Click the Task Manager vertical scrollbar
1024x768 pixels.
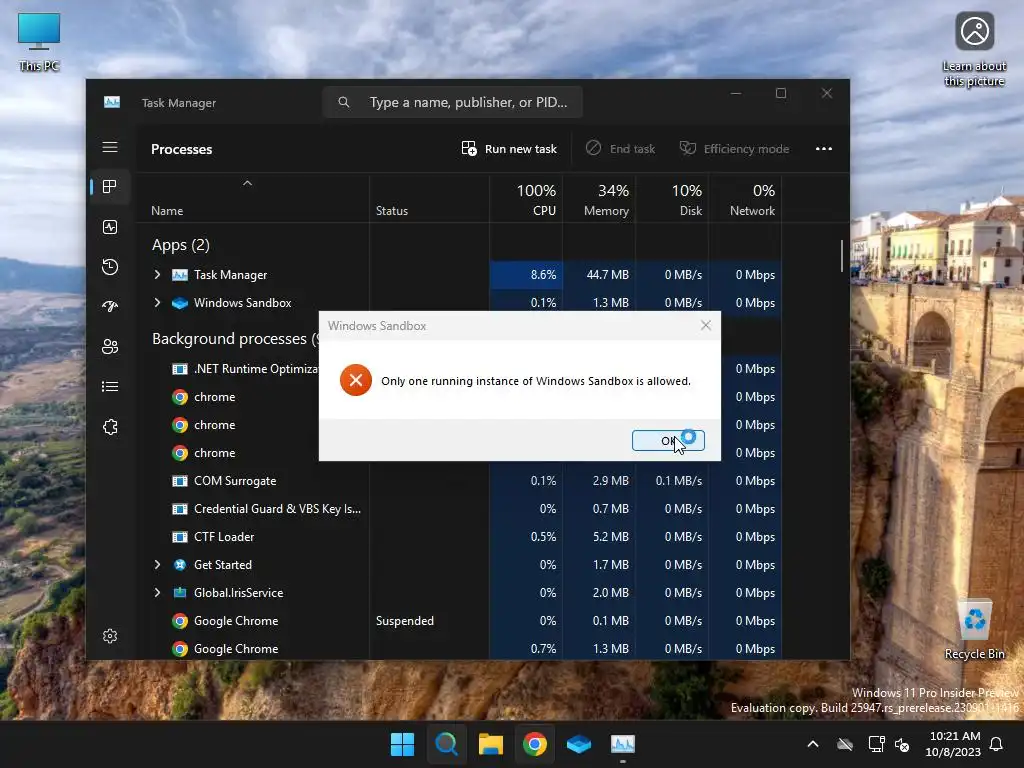(x=842, y=256)
